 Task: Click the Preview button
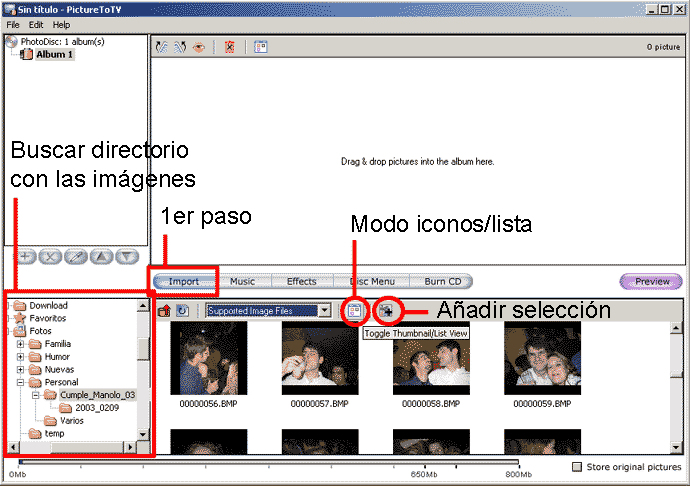tap(651, 281)
